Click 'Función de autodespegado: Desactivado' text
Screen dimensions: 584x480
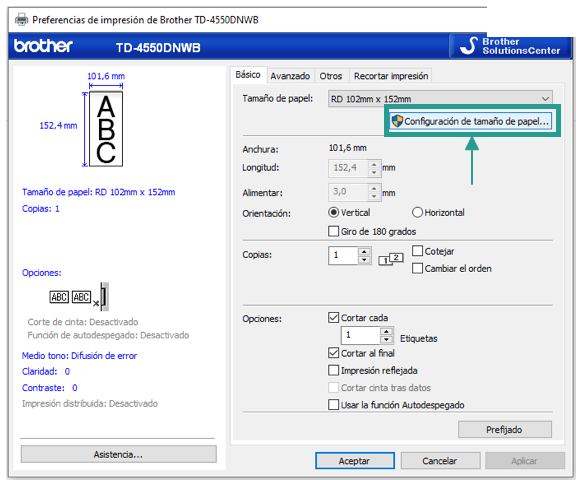pyautogui.click(x=108, y=335)
